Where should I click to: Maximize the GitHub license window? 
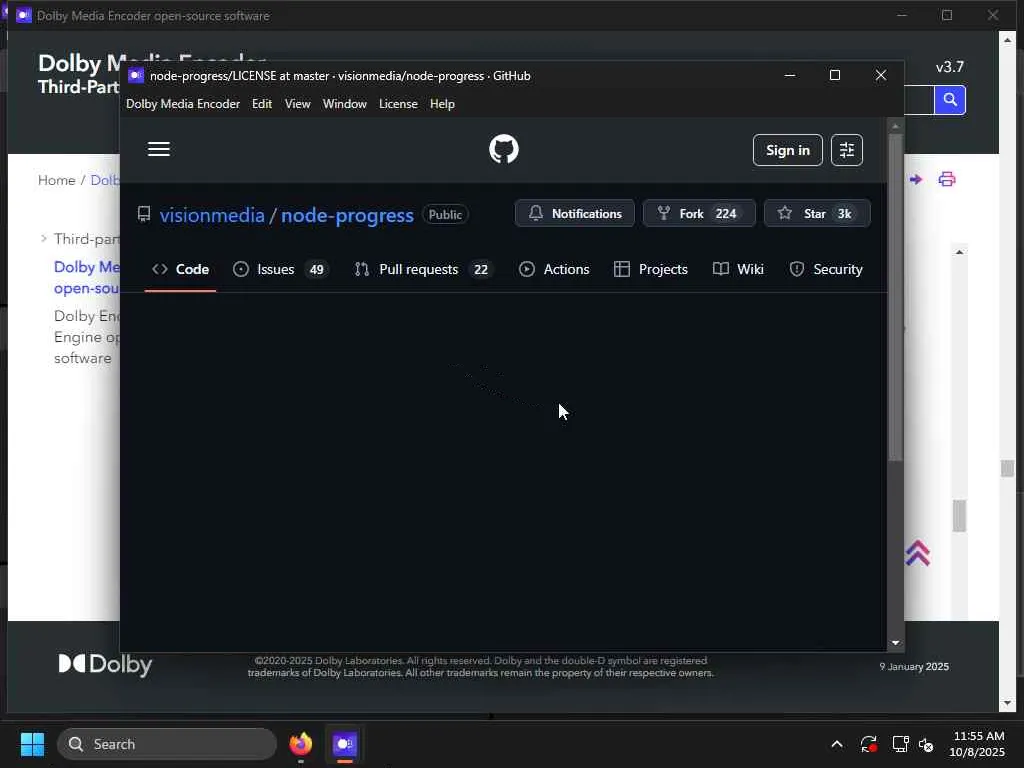click(x=835, y=75)
